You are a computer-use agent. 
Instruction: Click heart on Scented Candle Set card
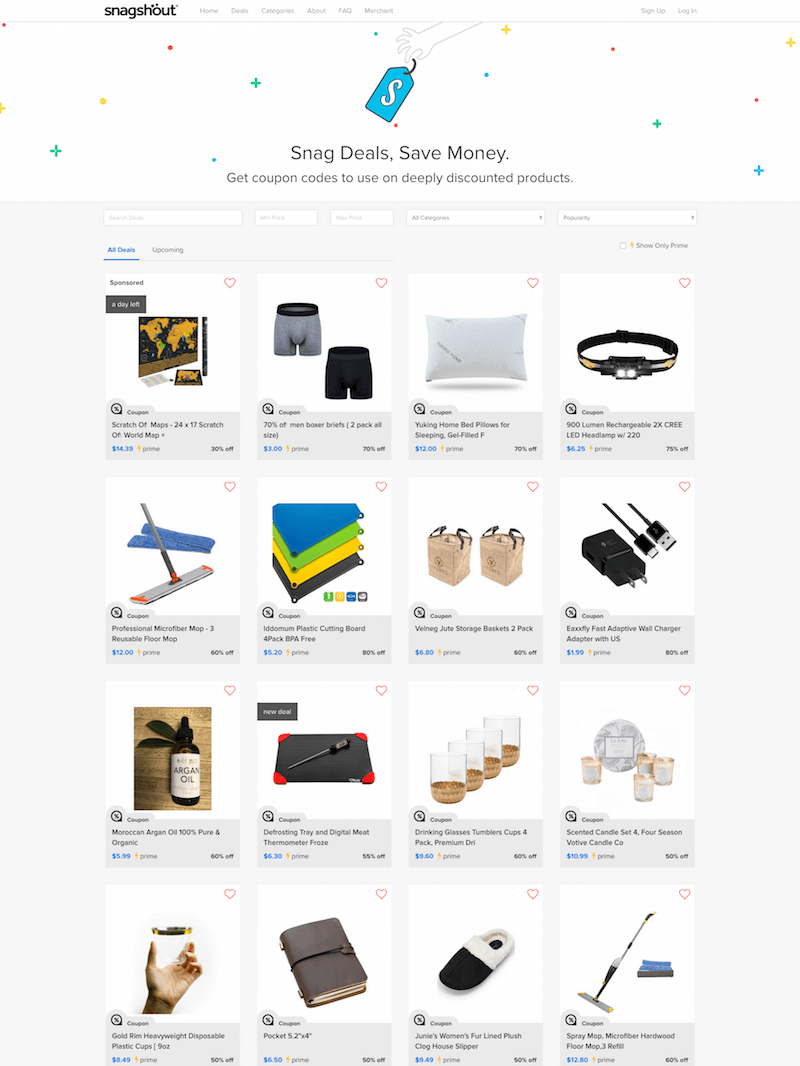point(684,690)
